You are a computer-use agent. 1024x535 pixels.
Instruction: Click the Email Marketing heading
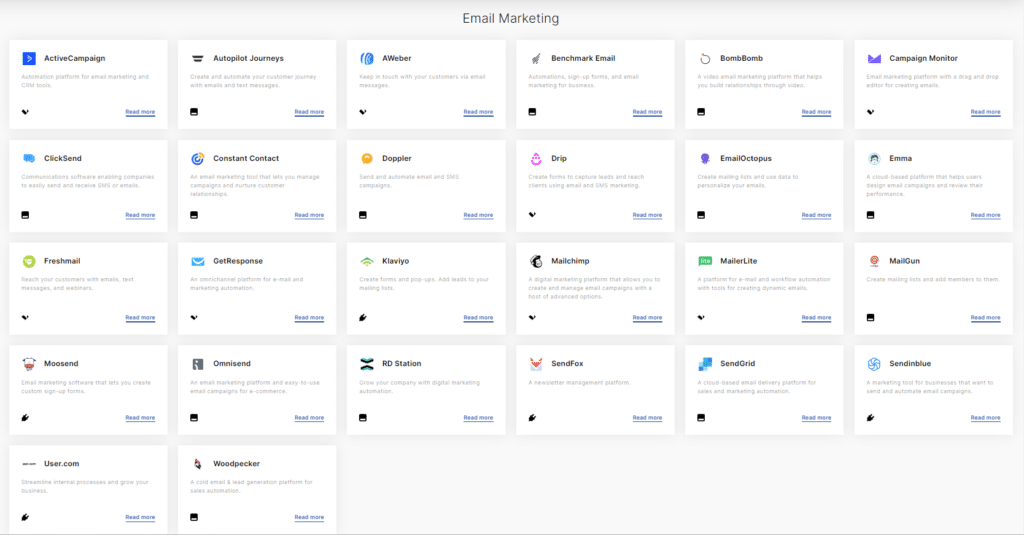[x=511, y=18]
